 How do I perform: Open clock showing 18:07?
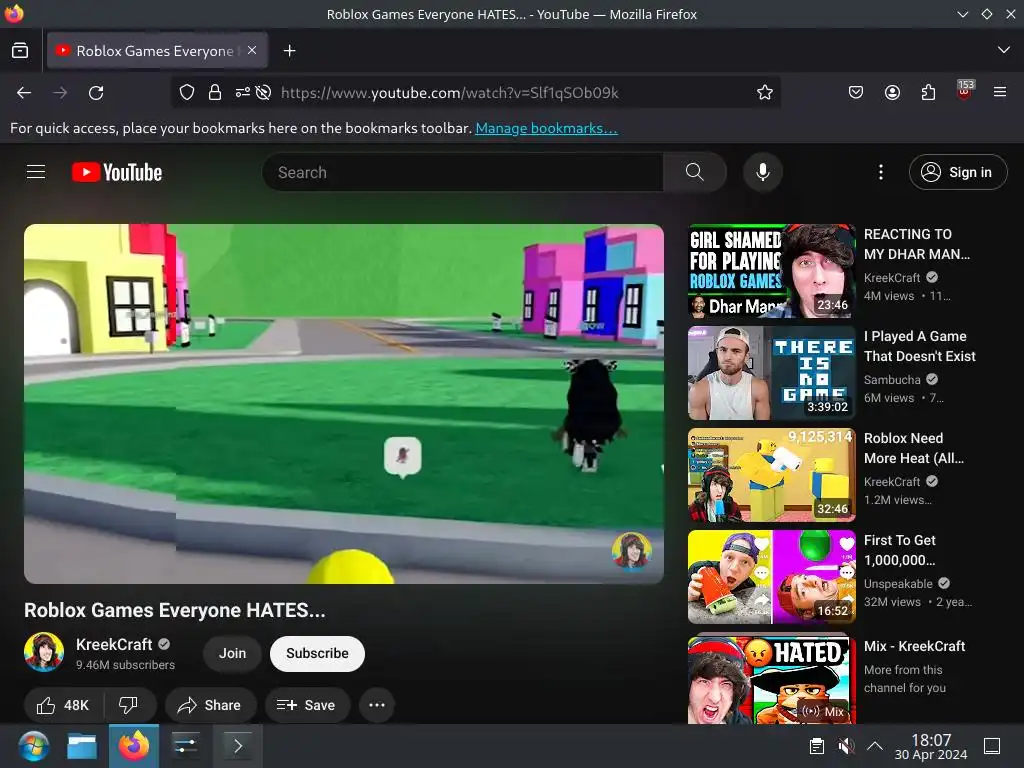931,746
